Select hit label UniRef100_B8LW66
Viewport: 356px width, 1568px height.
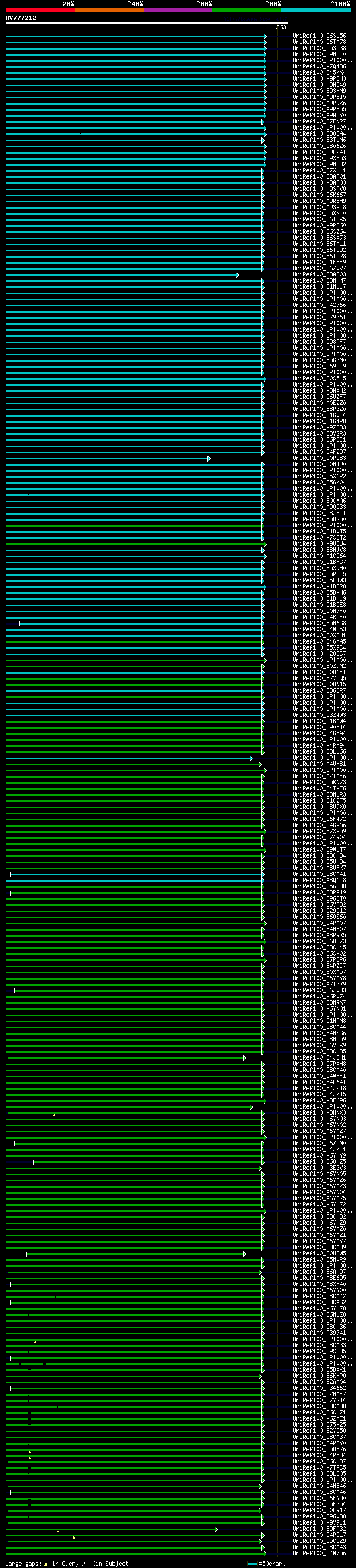[x=319, y=752]
